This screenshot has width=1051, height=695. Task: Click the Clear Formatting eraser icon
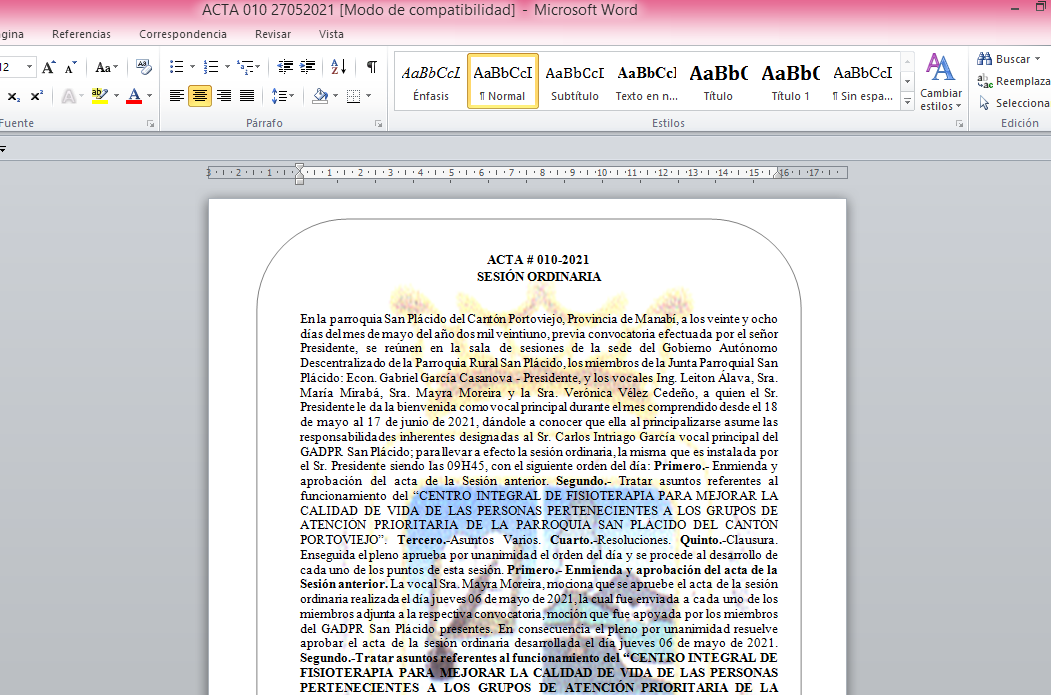click(x=143, y=68)
